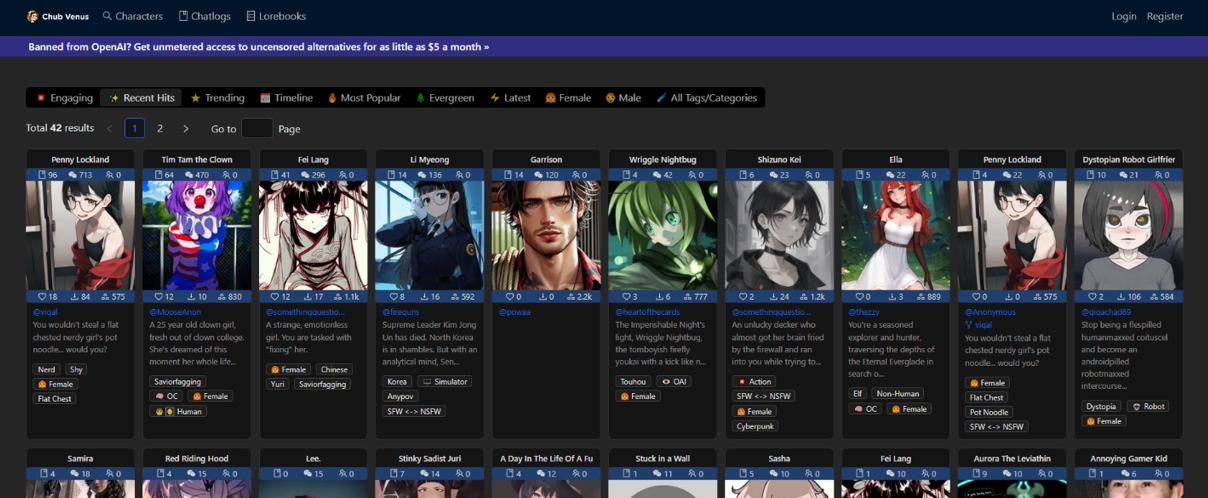Open the uncensored alternatives banner link
The height and width of the screenshot is (498, 1208).
point(259,47)
